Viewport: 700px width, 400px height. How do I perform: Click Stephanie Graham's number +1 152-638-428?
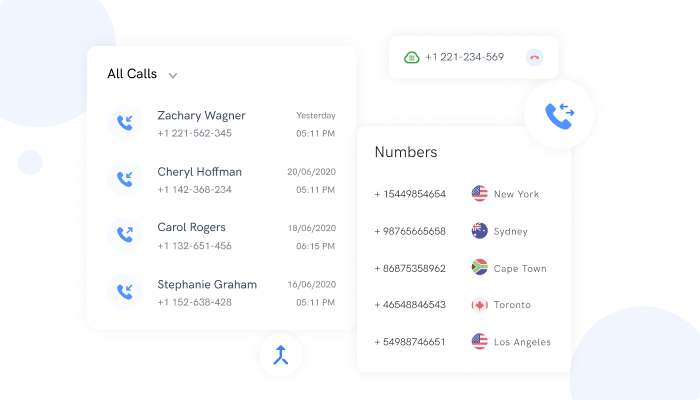tap(194, 302)
